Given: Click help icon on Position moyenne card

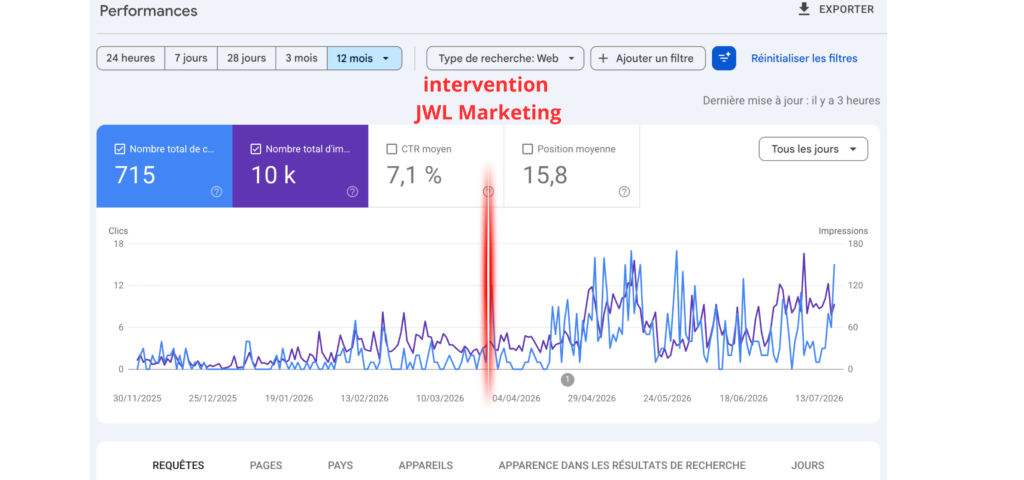Looking at the screenshot, I should pyautogui.click(x=624, y=191).
